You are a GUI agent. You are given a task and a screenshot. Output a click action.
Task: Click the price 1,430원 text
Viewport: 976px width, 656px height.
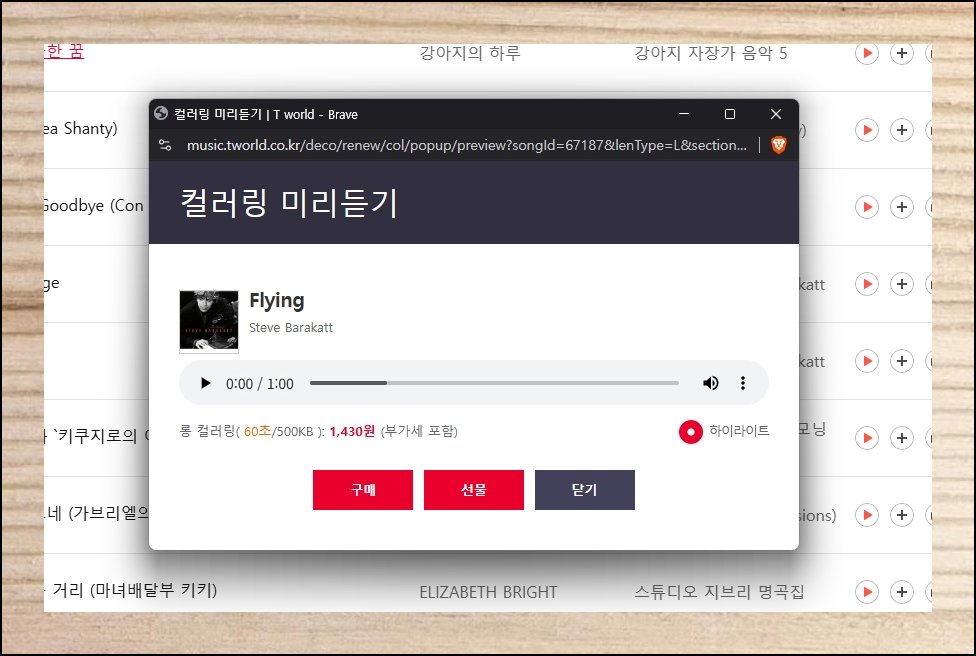[x=352, y=431]
